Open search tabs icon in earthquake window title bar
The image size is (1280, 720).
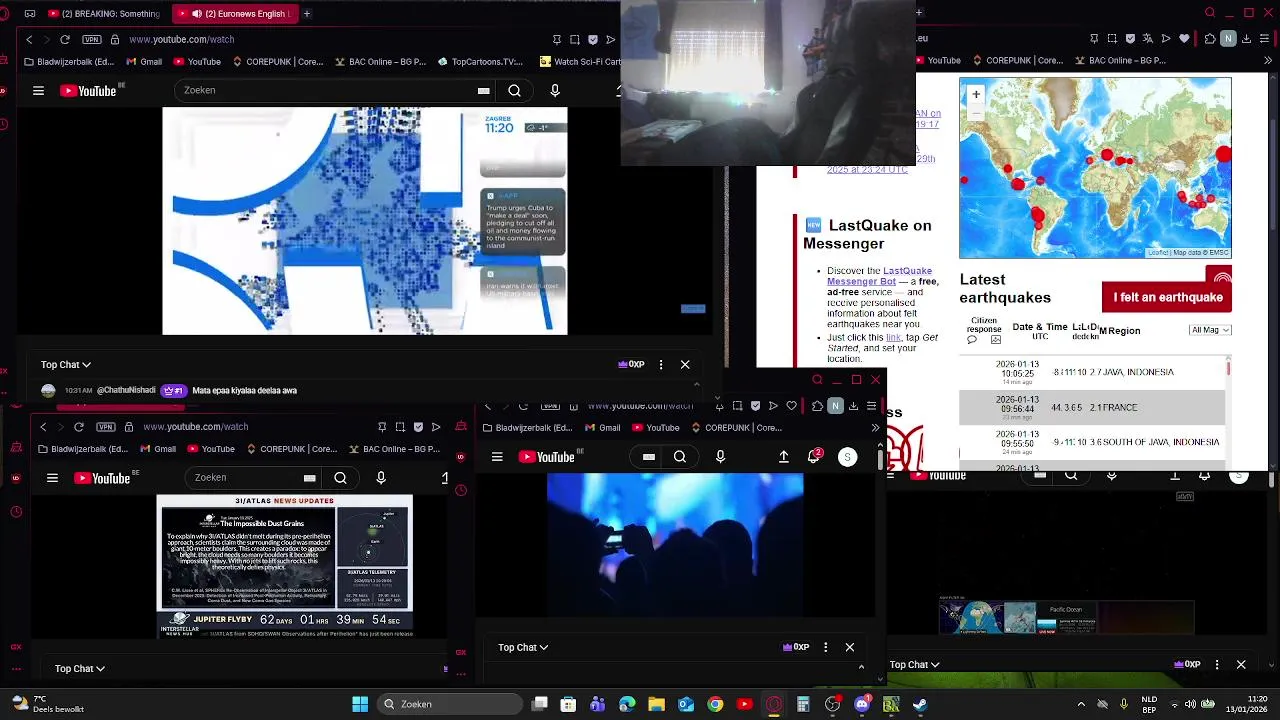tap(1211, 13)
